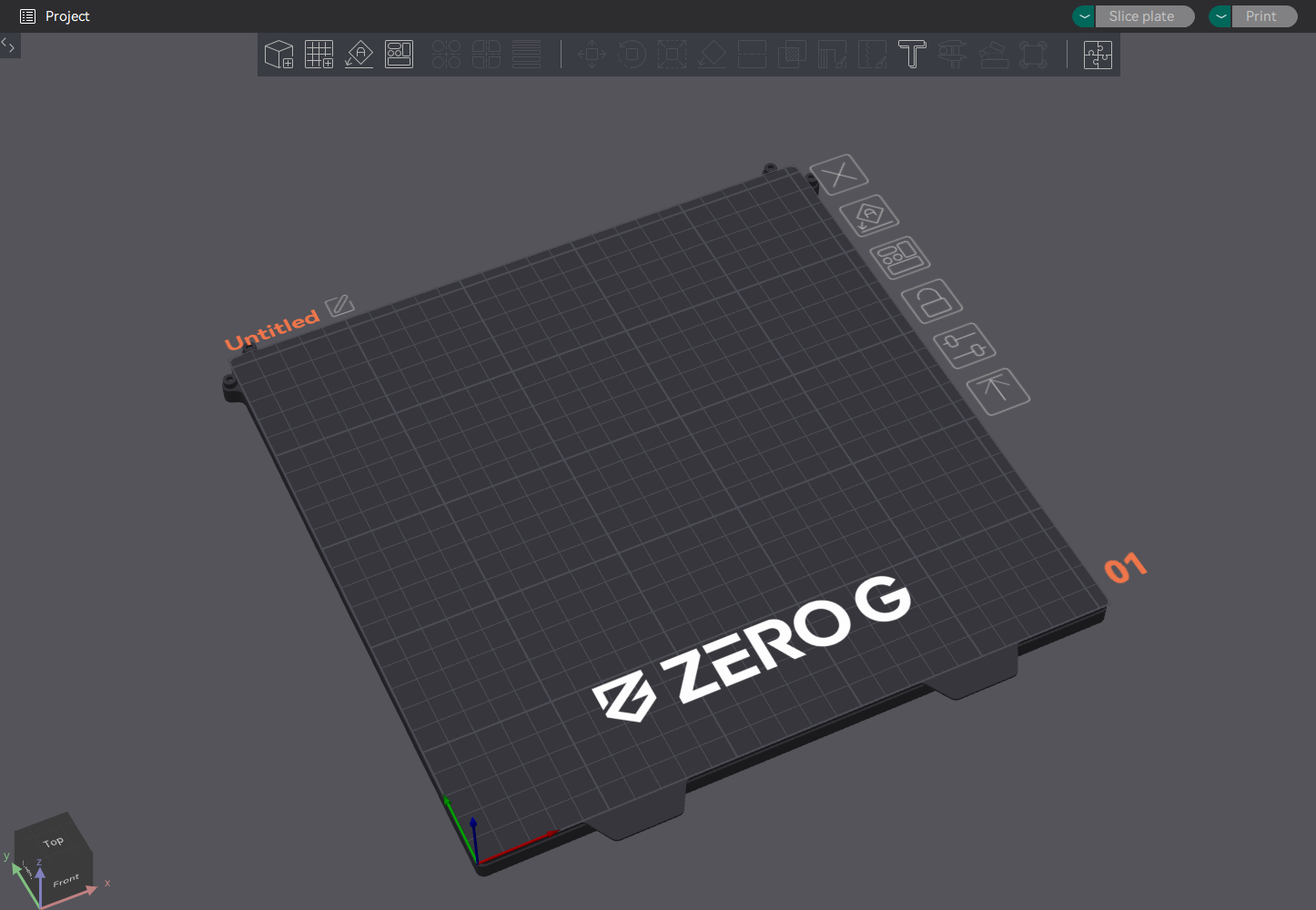Select the Support painting tool
1316x910 pixels.
tap(832, 55)
